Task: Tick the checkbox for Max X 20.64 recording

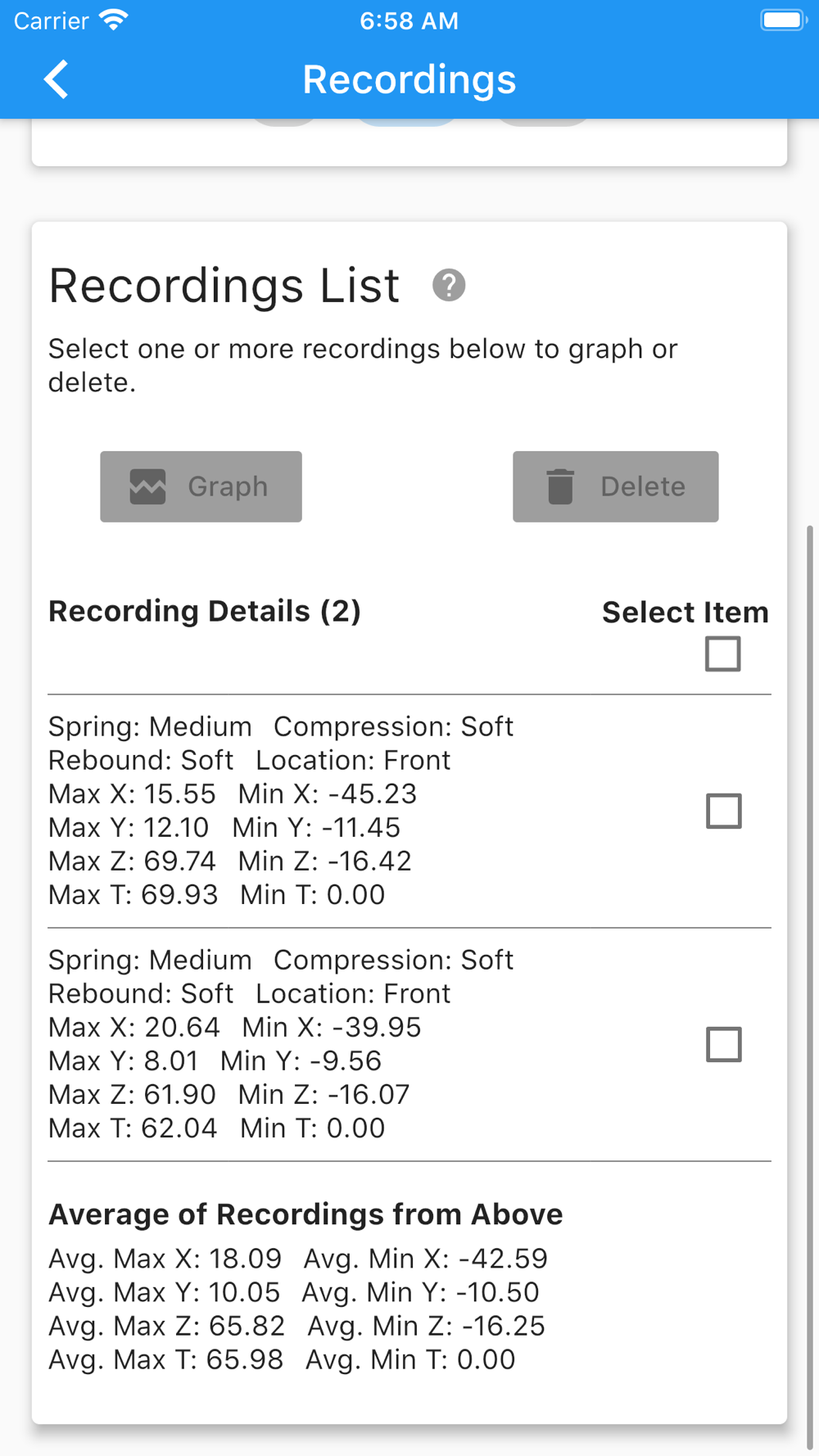Action: point(723,1044)
